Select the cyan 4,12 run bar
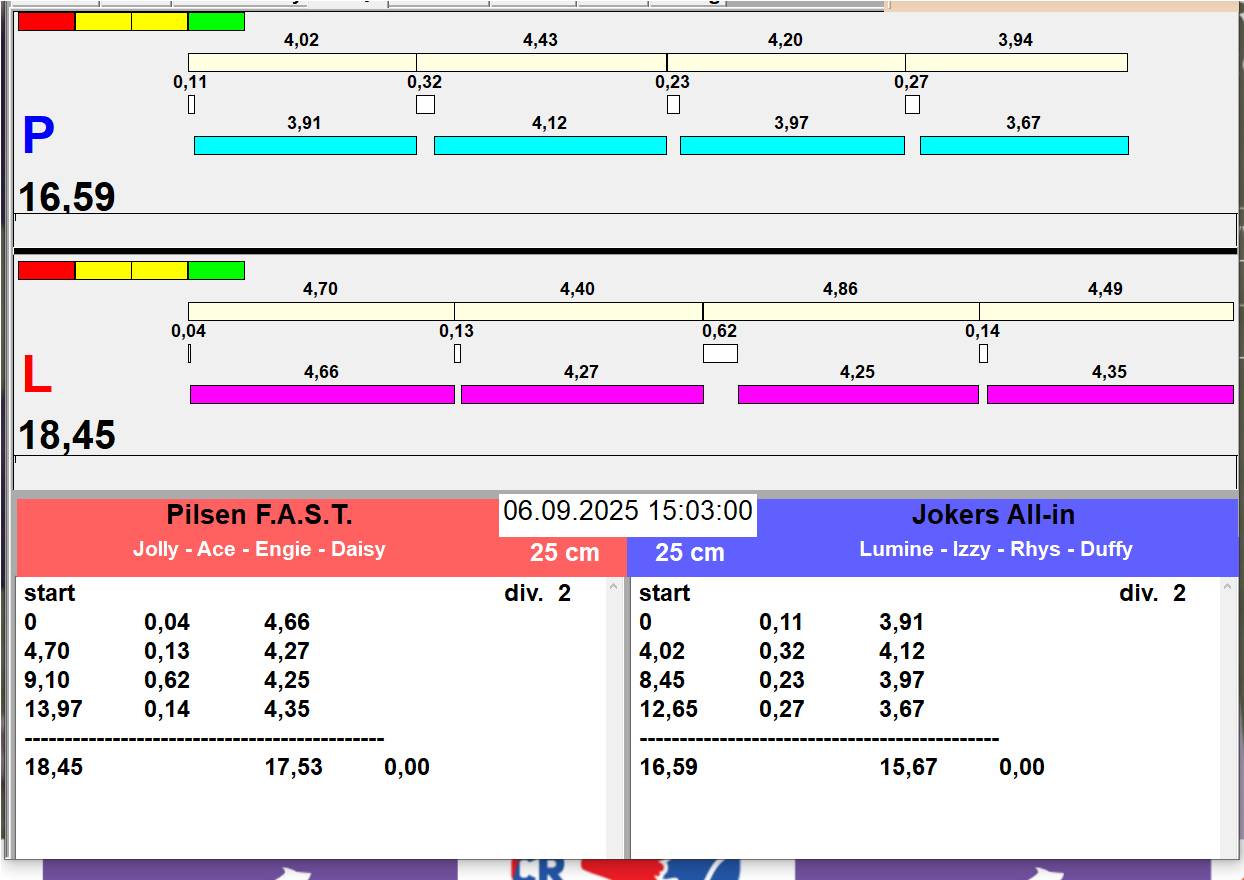Viewport: 1244px width, 880px height. [550, 146]
